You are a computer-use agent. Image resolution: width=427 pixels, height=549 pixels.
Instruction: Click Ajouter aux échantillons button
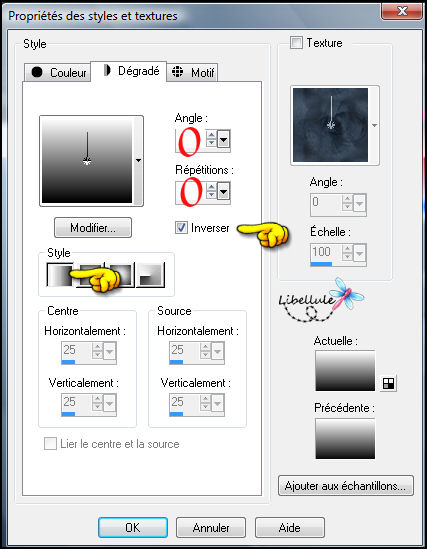[x=346, y=486]
